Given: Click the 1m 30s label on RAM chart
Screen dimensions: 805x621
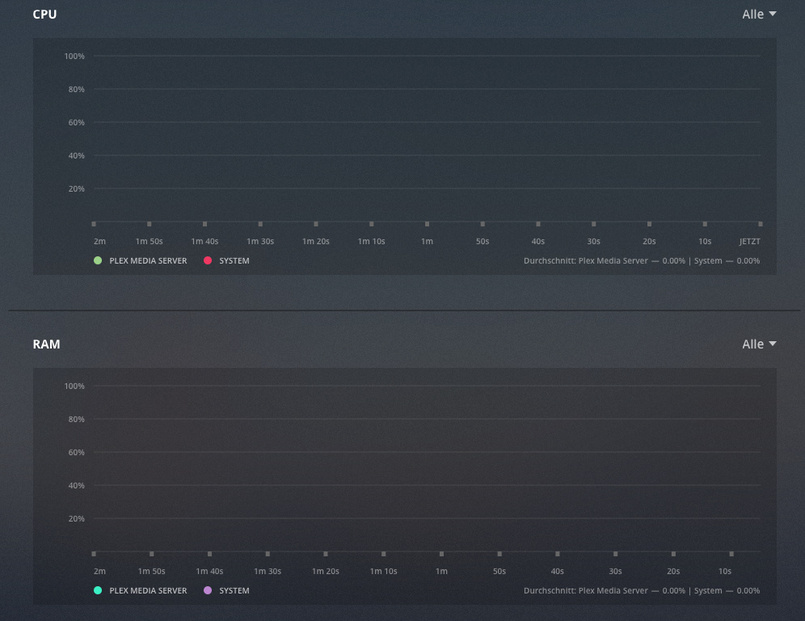Looking at the screenshot, I should coord(267,571).
